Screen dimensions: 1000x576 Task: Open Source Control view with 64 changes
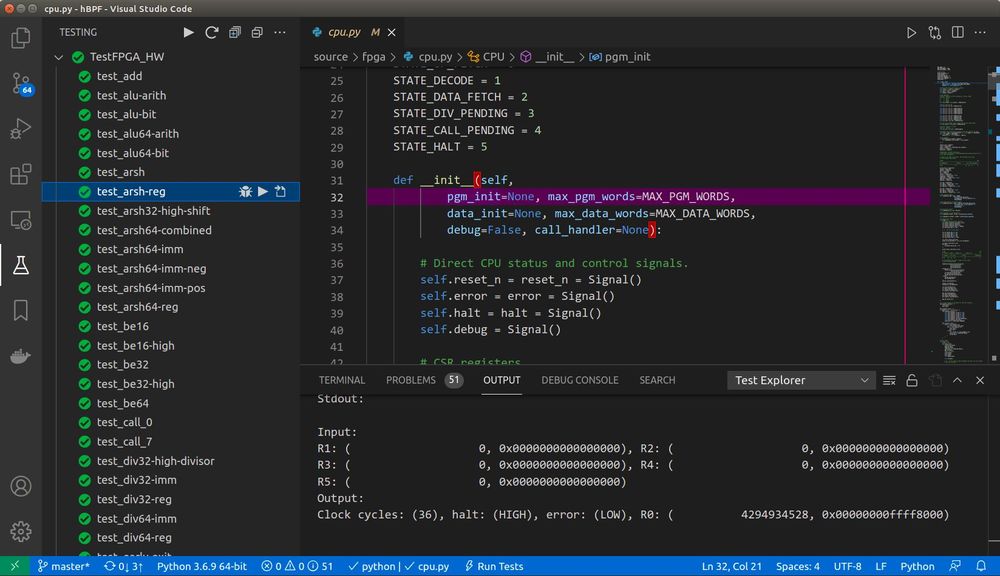tap(22, 84)
